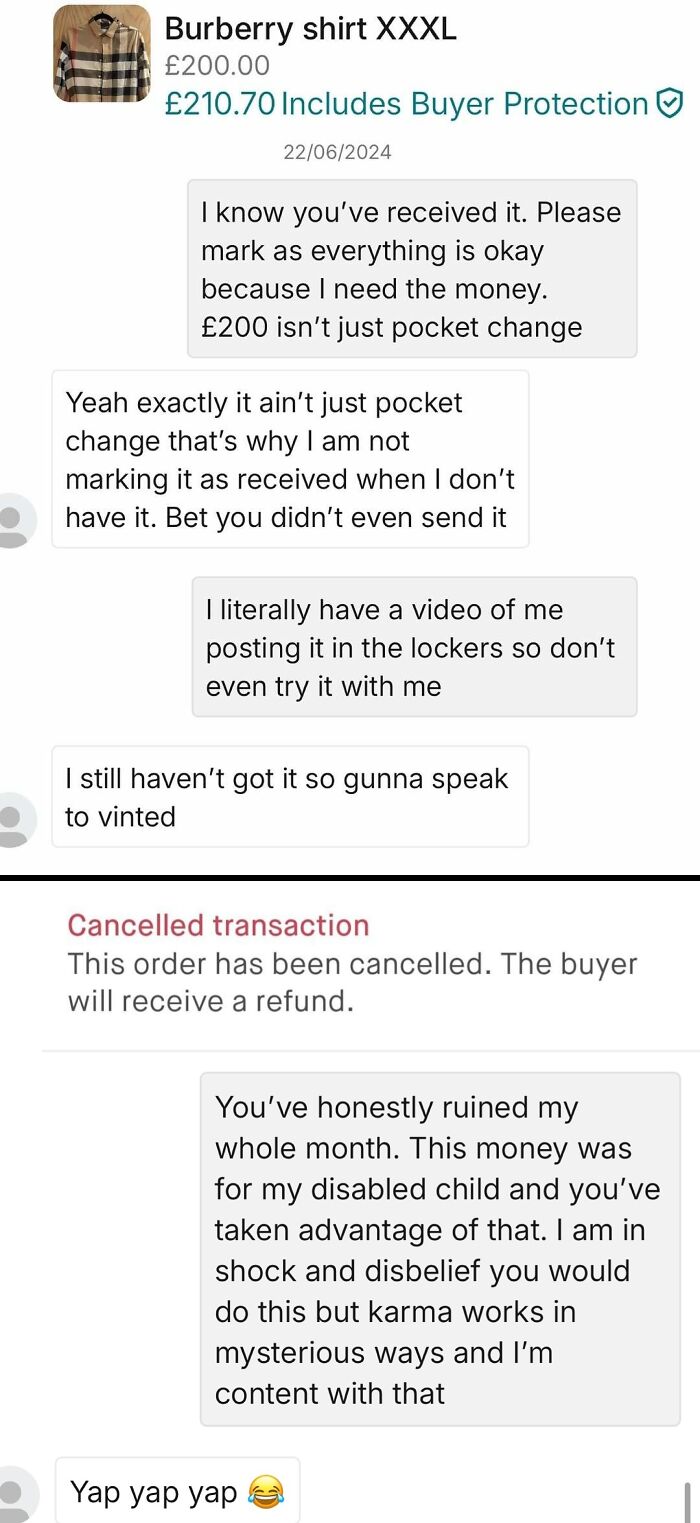700x1523 pixels.
Task: Click the message about the locker video
Action: tap(415, 648)
